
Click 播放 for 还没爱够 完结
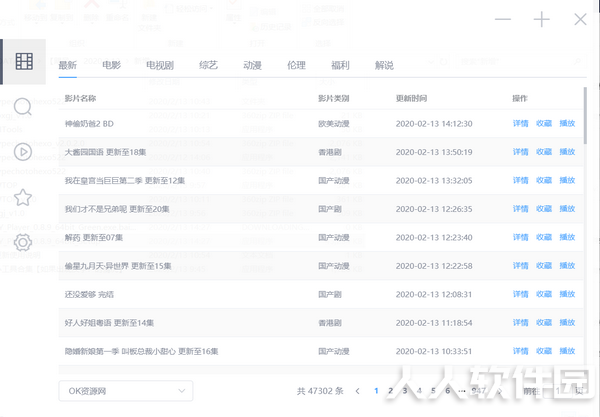[x=567, y=294]
